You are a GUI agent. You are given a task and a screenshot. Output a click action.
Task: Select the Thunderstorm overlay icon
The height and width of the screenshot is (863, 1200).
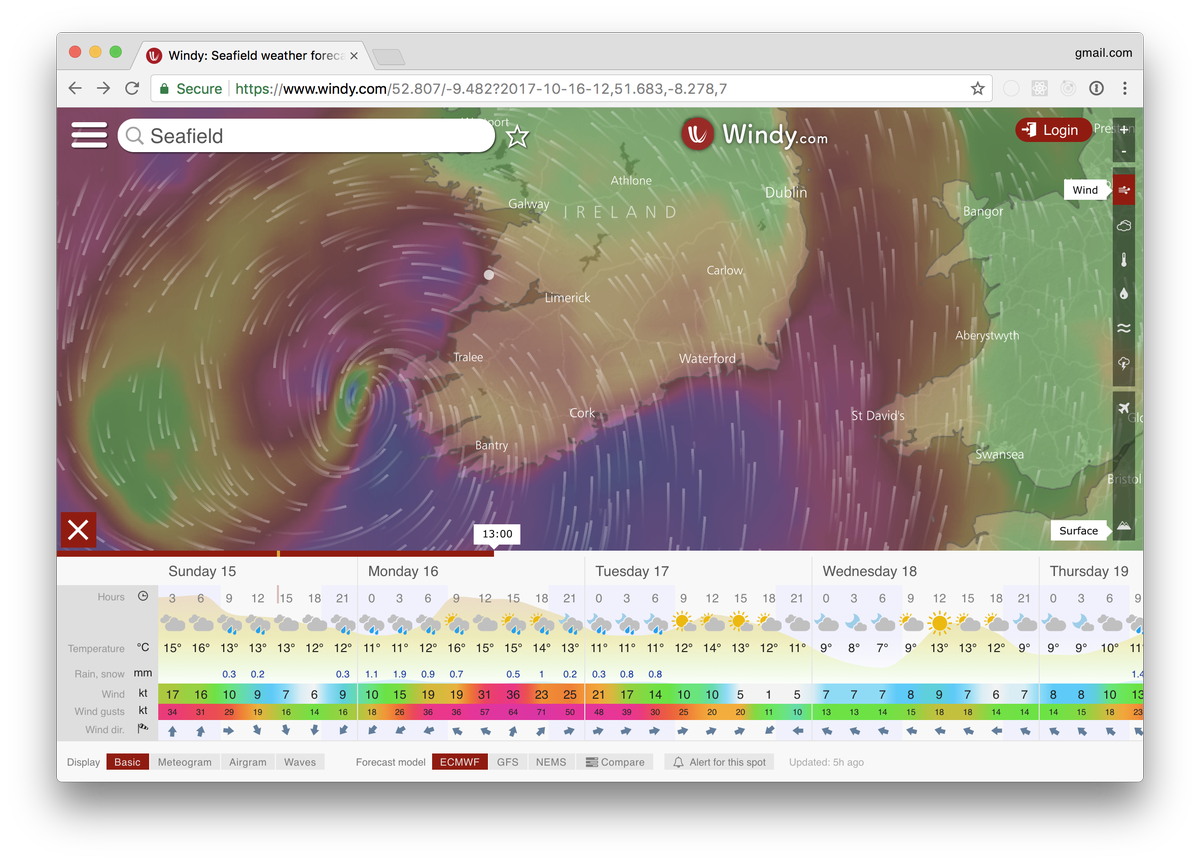1123,363
